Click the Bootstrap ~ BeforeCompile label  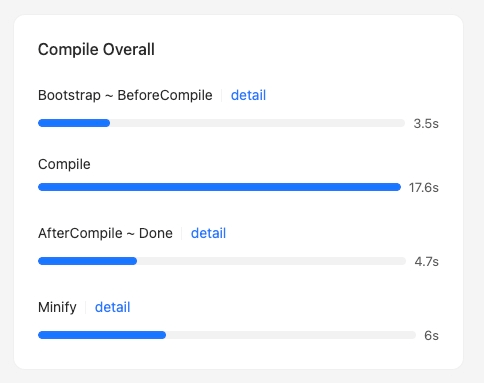tap(125, 95)
